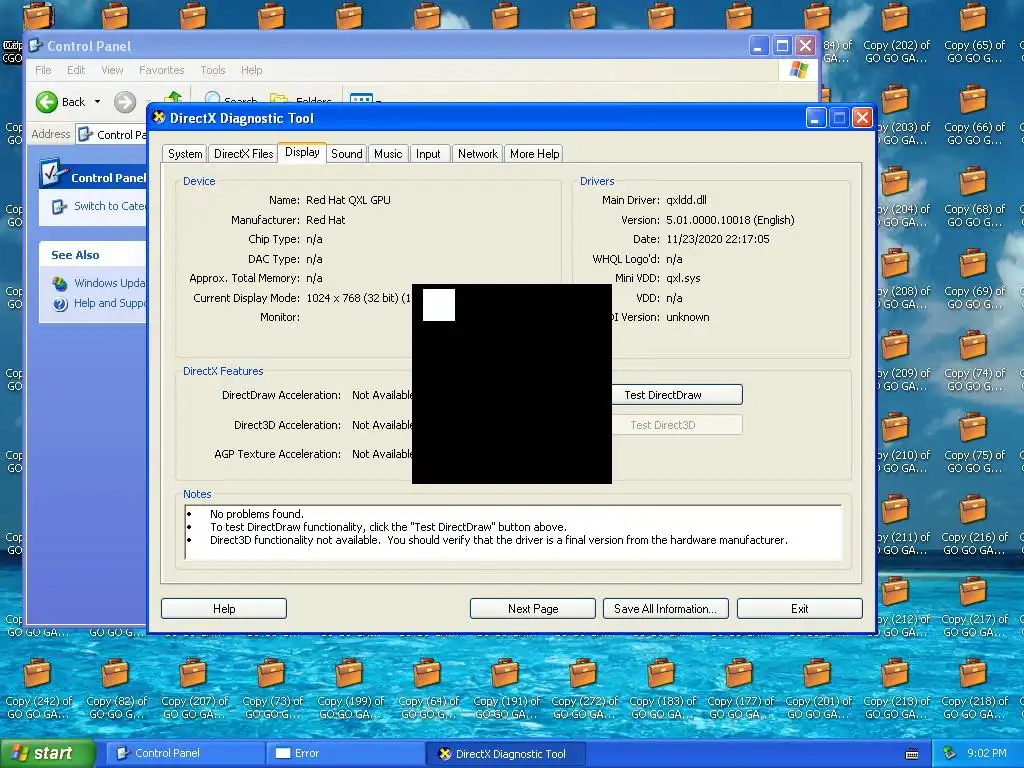The width and height of the screenshot is (1024, 768).
Task: Switch to Error window on taskbar
Action: click(x=345, y=754)
